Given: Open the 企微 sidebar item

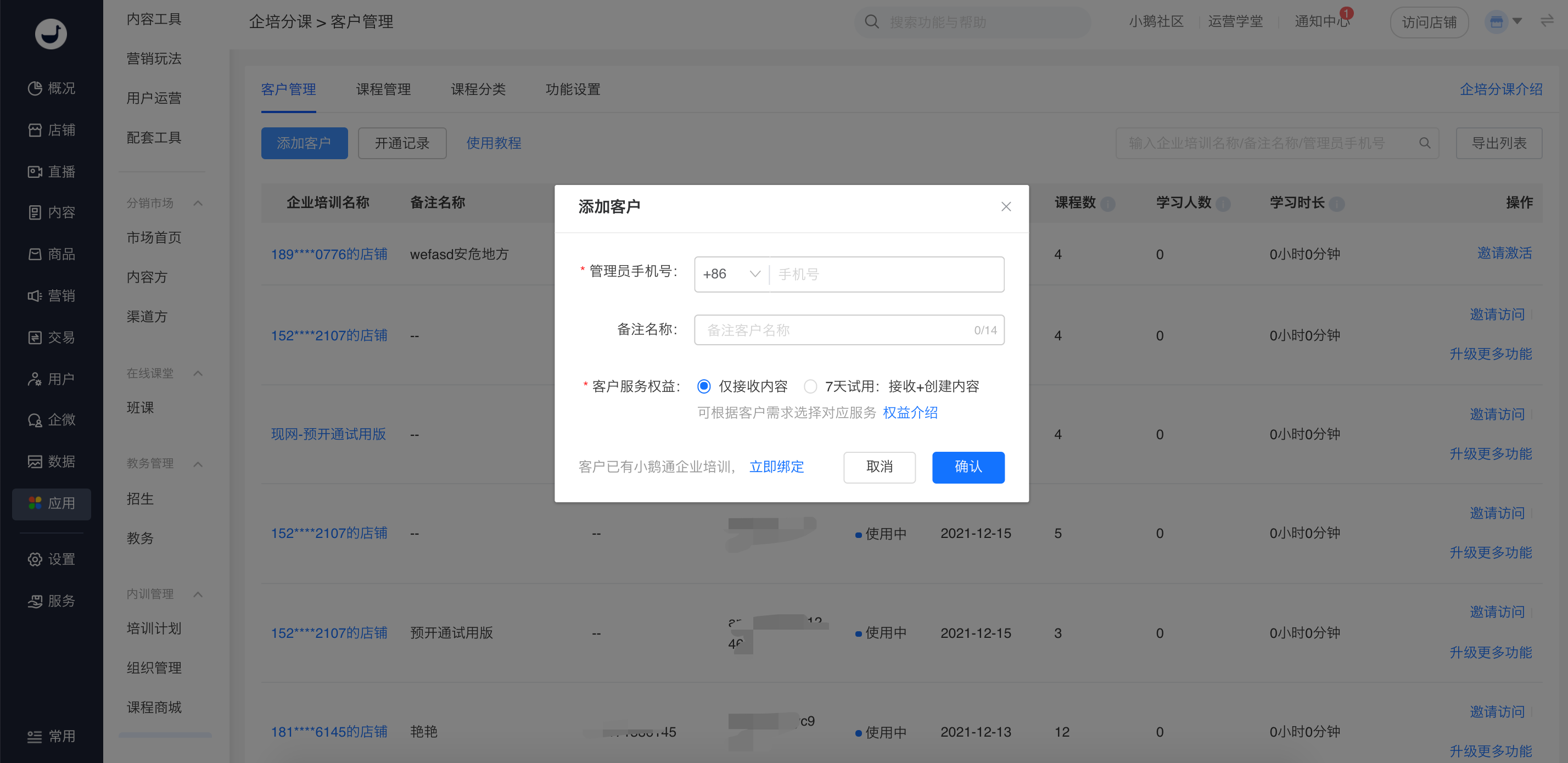Looking at the screenshot, I should pos(51,420).
